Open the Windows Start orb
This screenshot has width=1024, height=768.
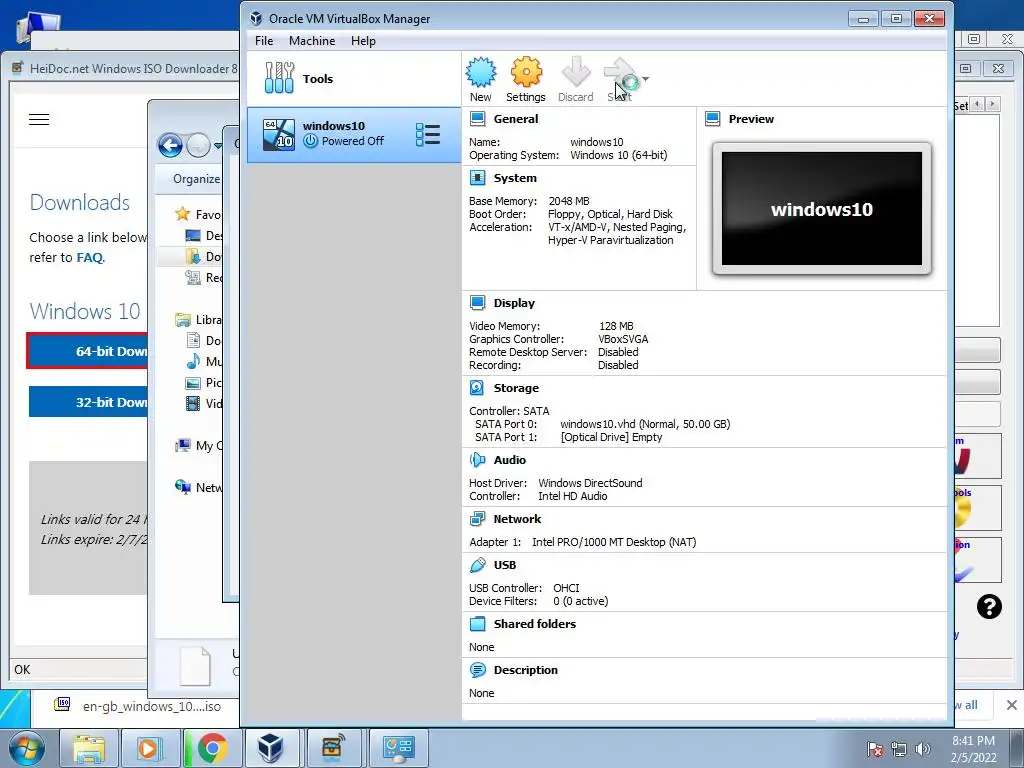(27, 748)
